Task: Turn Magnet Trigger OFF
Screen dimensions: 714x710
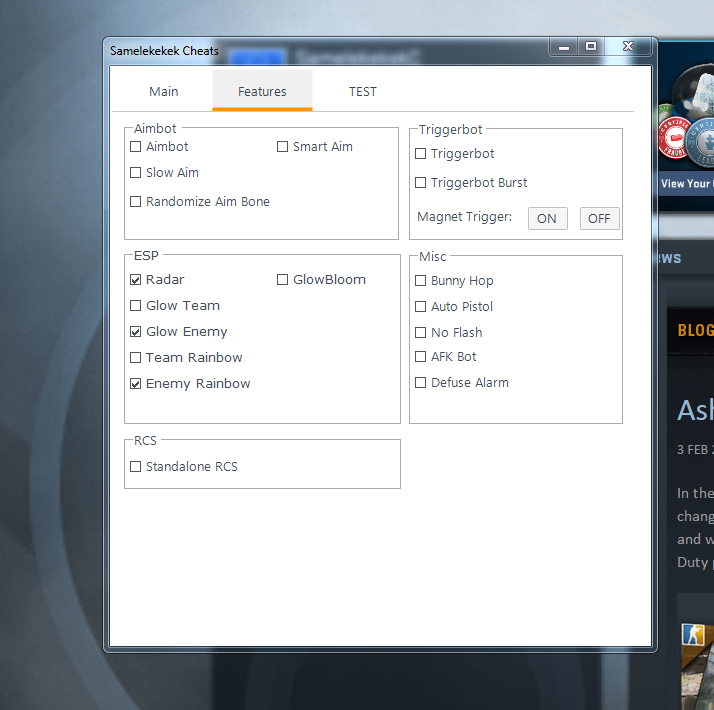Action: pyautogui.click(x=599, y=219)
